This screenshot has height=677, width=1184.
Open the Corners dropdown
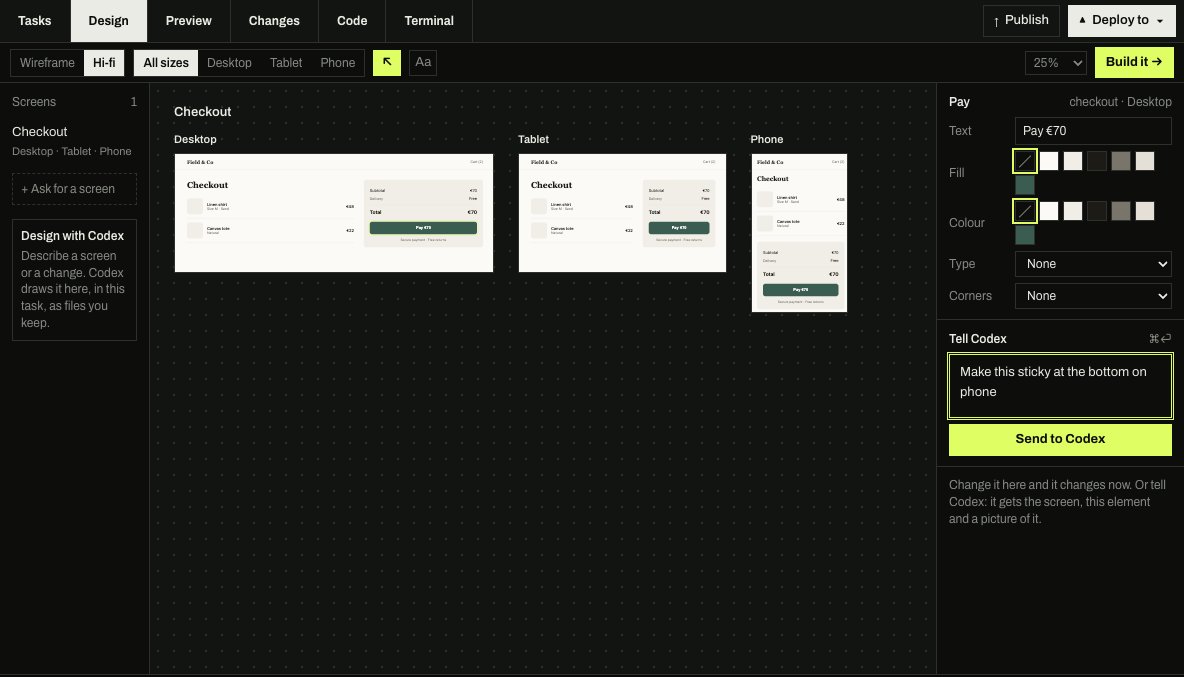point(1093,296)
